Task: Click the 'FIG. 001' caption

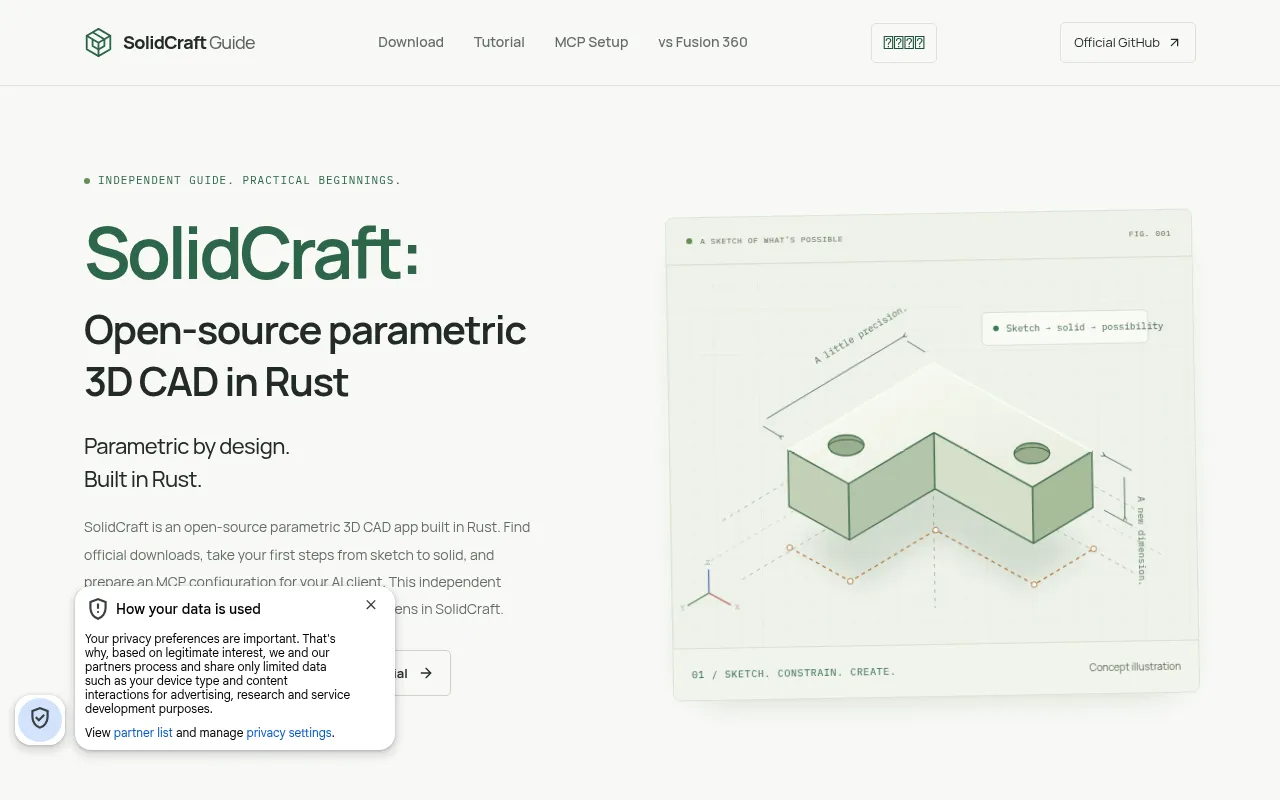Action: click(x=1149, y=233)
